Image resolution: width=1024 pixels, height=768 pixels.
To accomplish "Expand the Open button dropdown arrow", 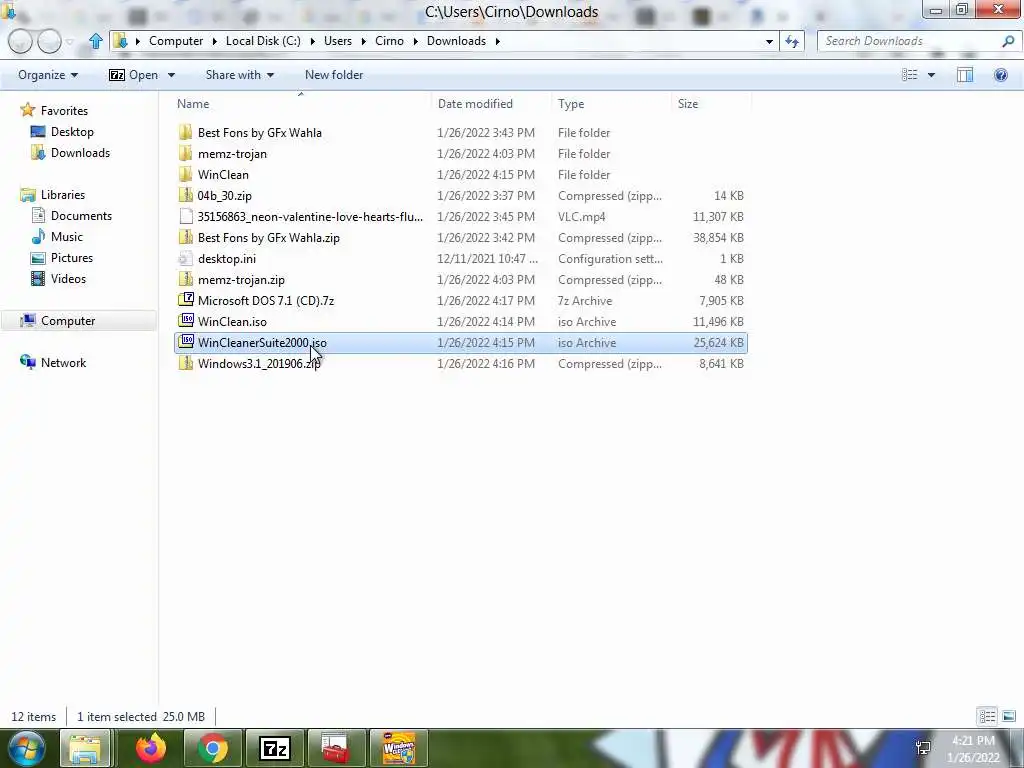I will click(171, 75).
